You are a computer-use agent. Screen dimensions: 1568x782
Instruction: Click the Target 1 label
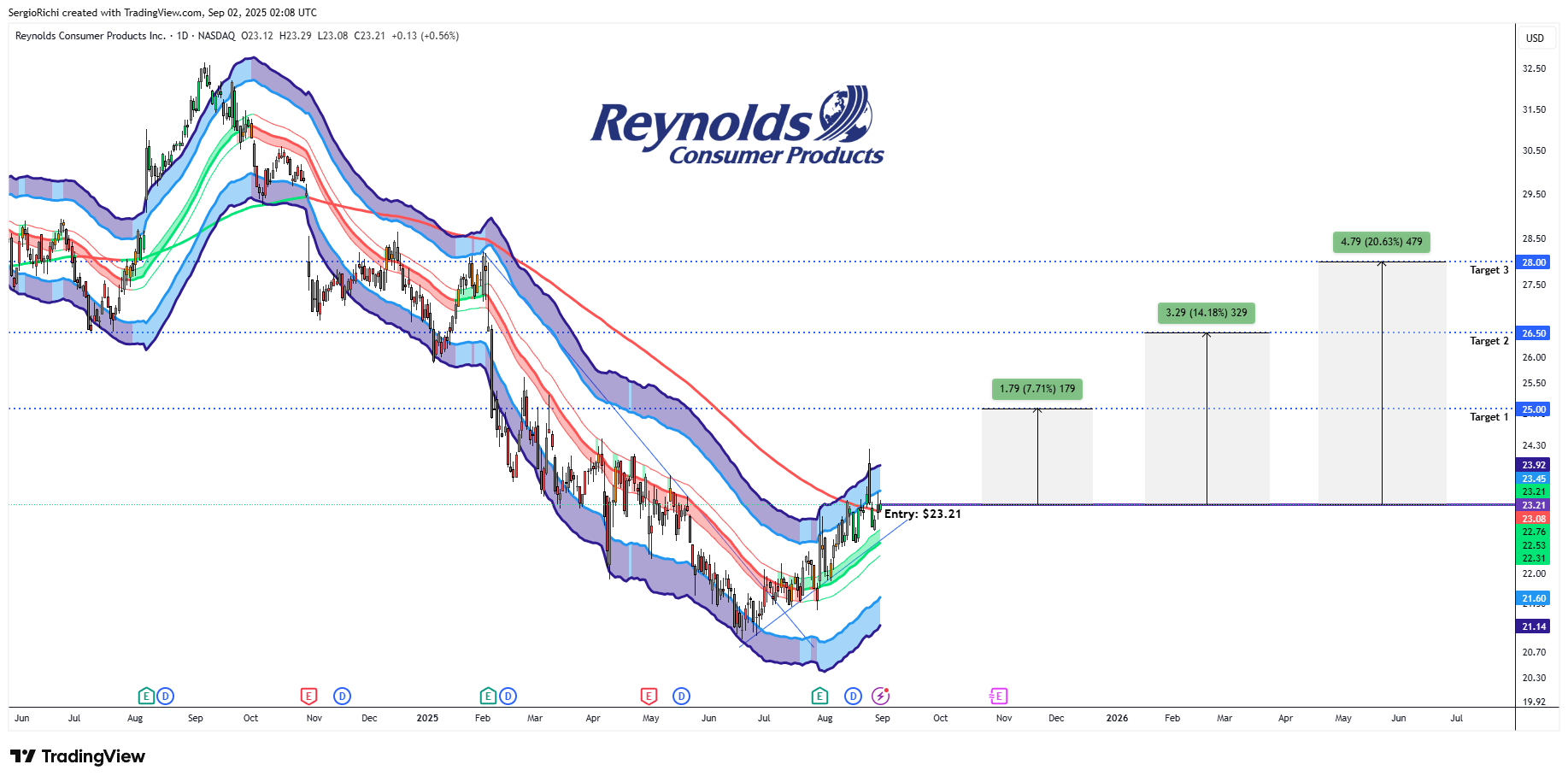tap(1489, 417)
